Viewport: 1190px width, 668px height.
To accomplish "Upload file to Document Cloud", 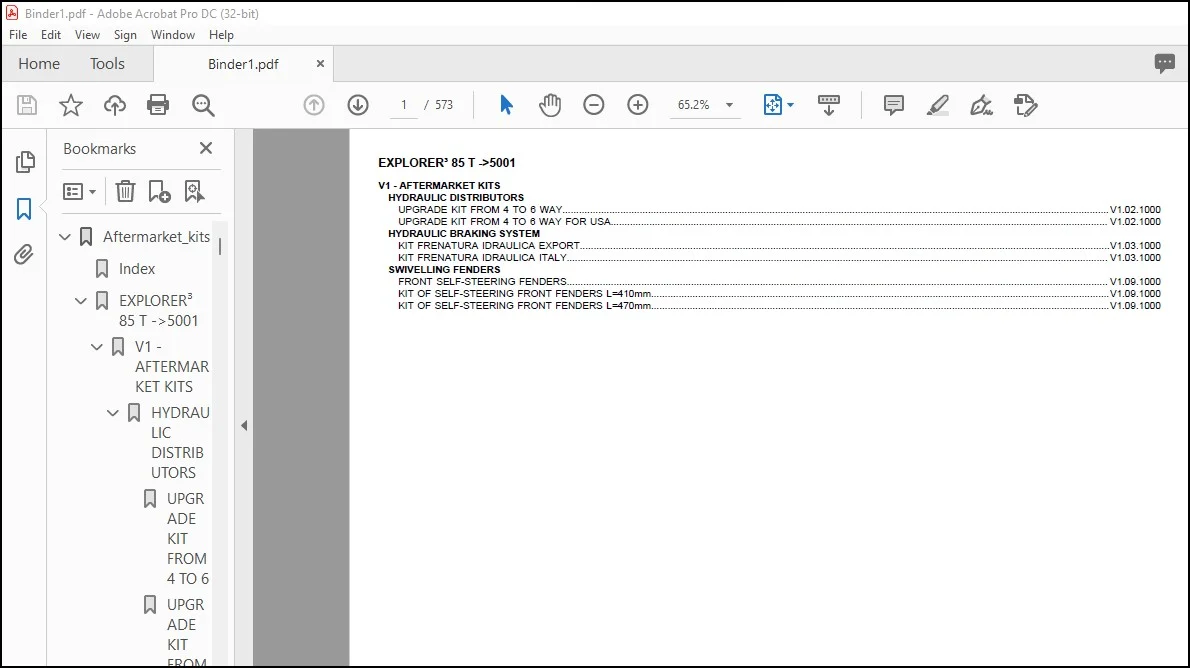I will pos(115,105).
